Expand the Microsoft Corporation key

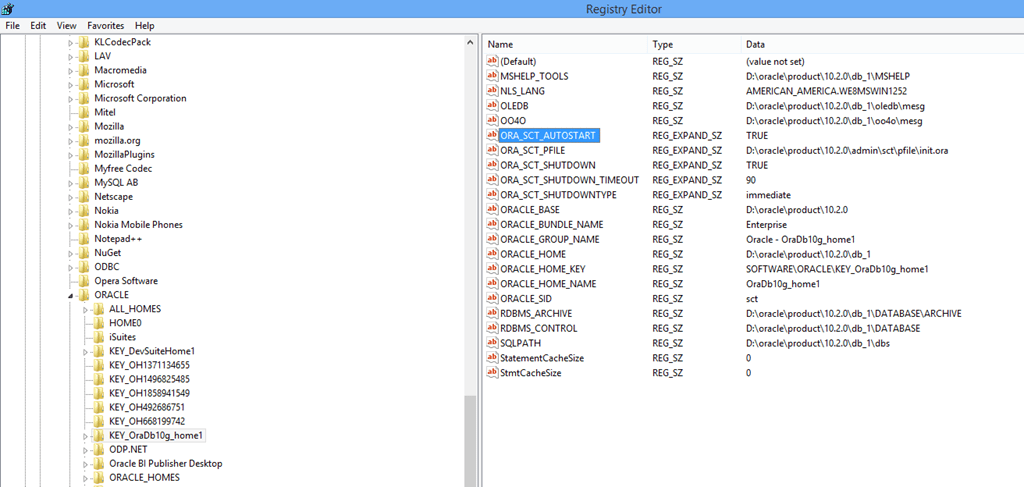click(x=71, y=99)
